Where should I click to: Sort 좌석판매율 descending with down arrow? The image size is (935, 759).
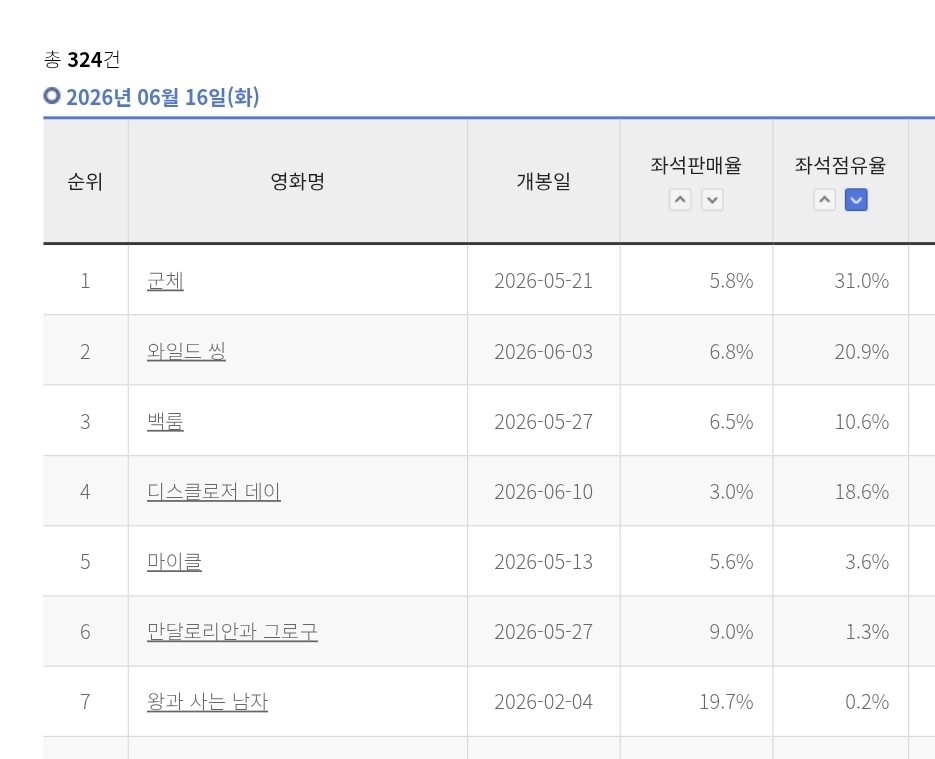click(x=712, y=200)
